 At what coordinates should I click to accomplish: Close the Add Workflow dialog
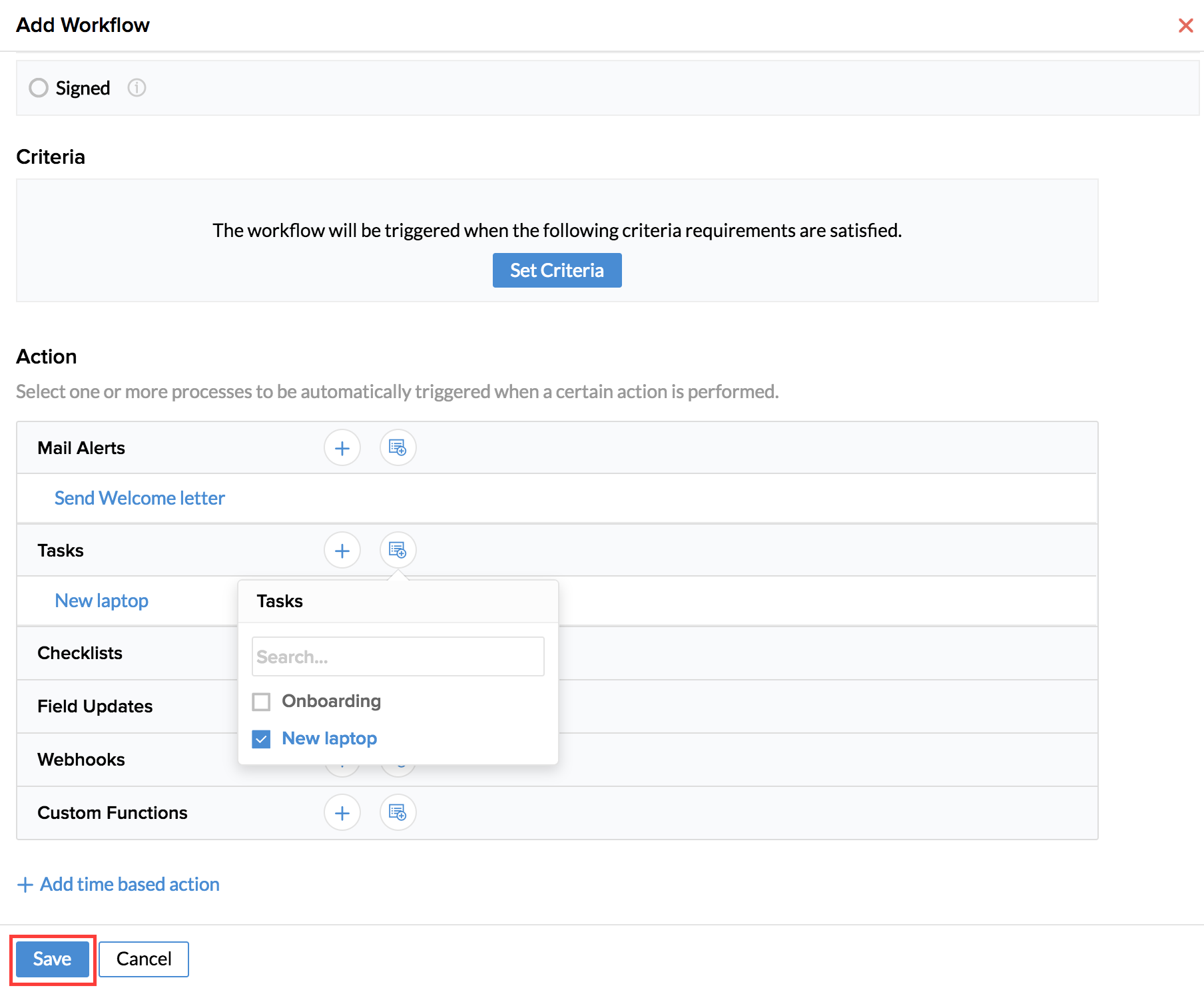1185,25
